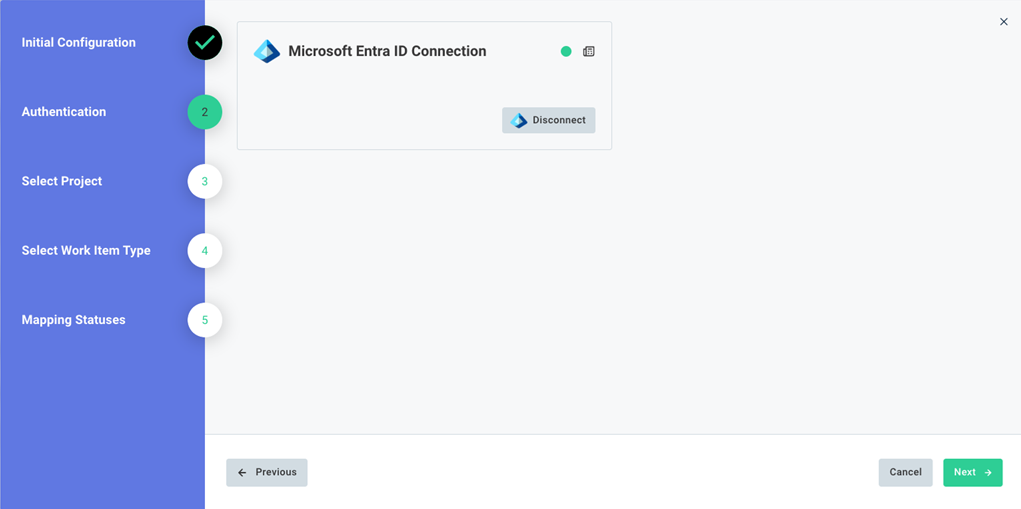Select step 3 circle in the stepper
This screenshot has width=1021, height=509.
[205, 182]
